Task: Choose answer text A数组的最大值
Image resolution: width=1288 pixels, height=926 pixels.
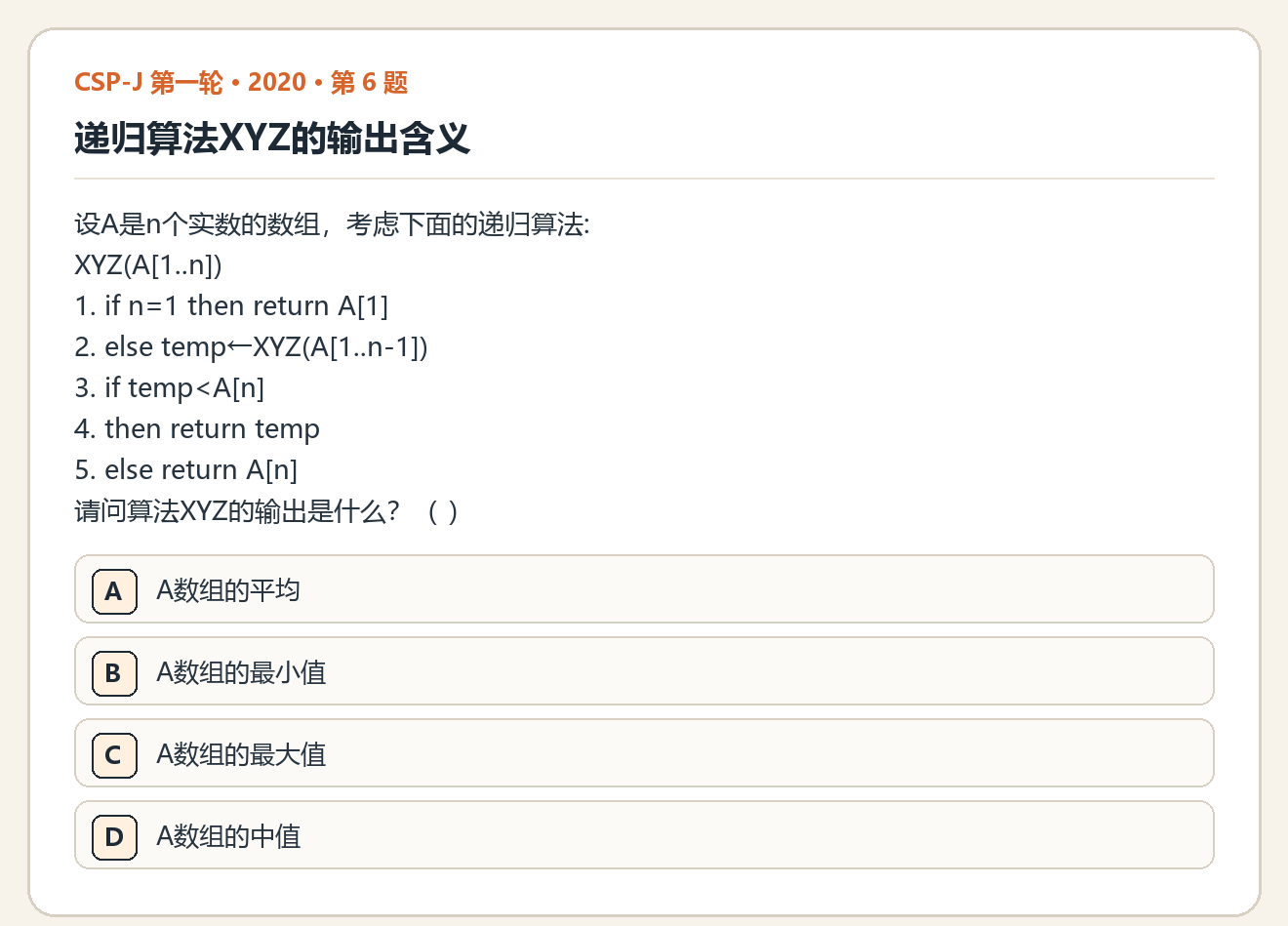Action: (x=241, y=754)
